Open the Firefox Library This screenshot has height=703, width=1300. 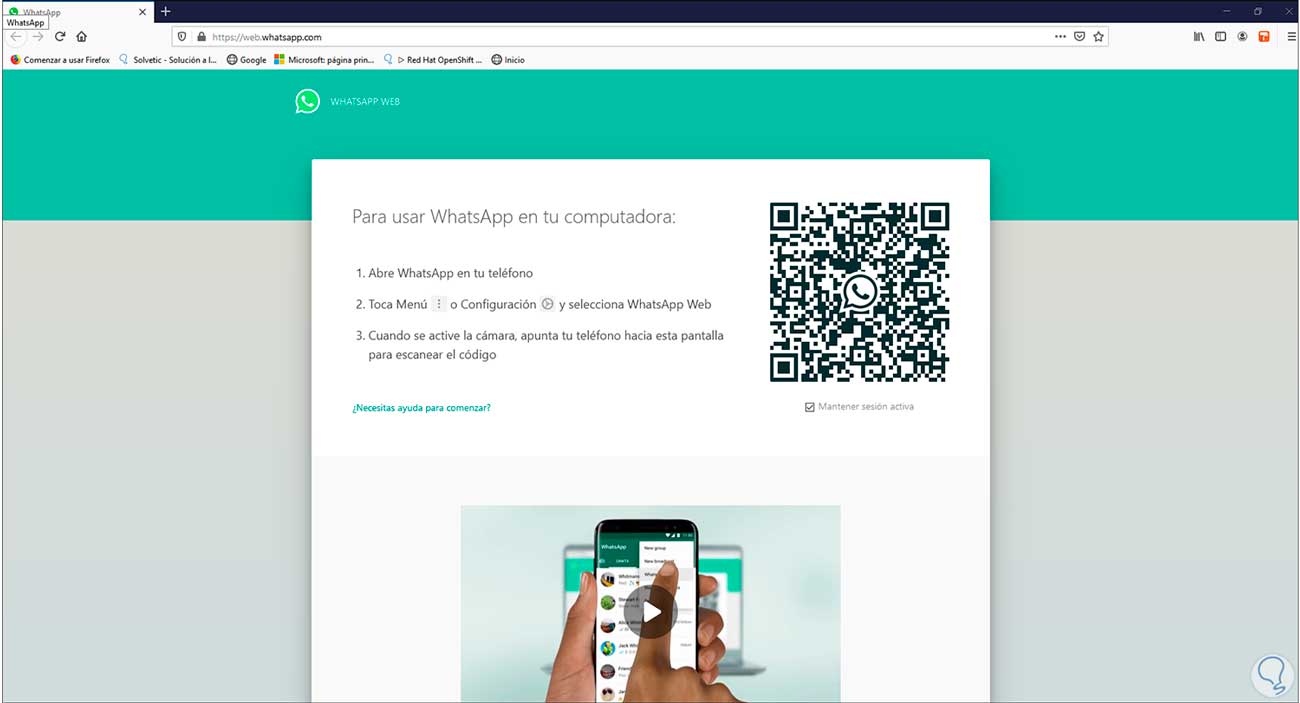[1199, 36]
